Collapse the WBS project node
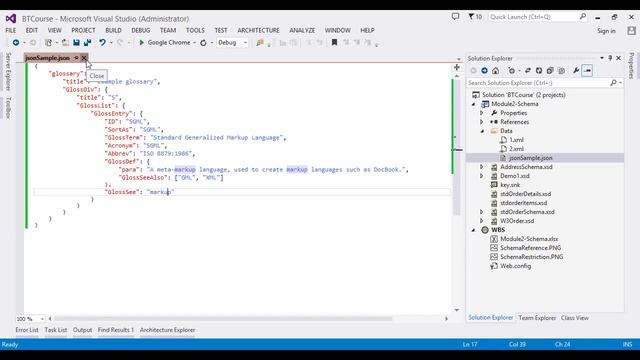640x360 pixels. point(474,230)
